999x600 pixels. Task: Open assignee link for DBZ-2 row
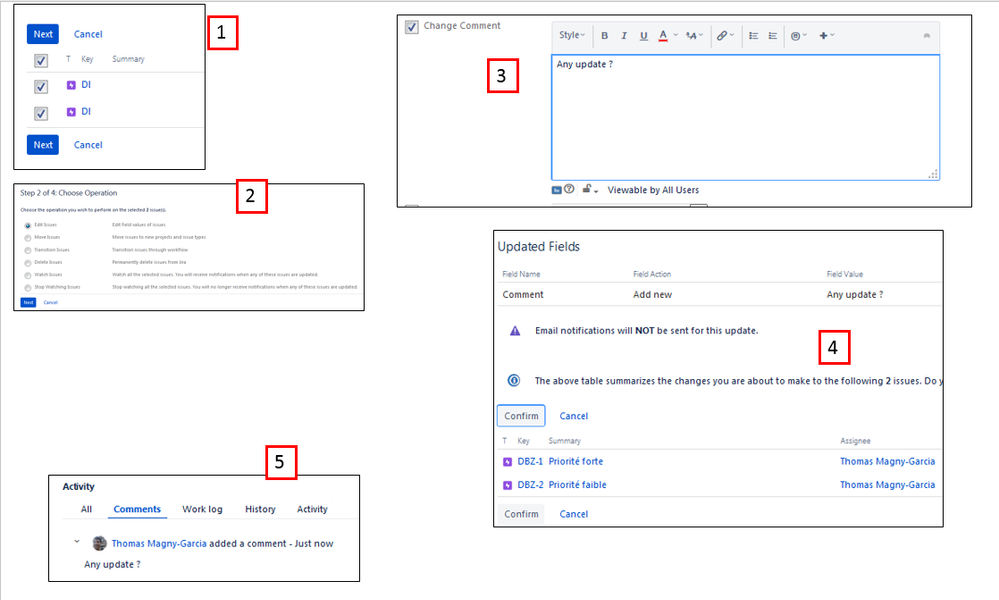[x=888, y=485]
